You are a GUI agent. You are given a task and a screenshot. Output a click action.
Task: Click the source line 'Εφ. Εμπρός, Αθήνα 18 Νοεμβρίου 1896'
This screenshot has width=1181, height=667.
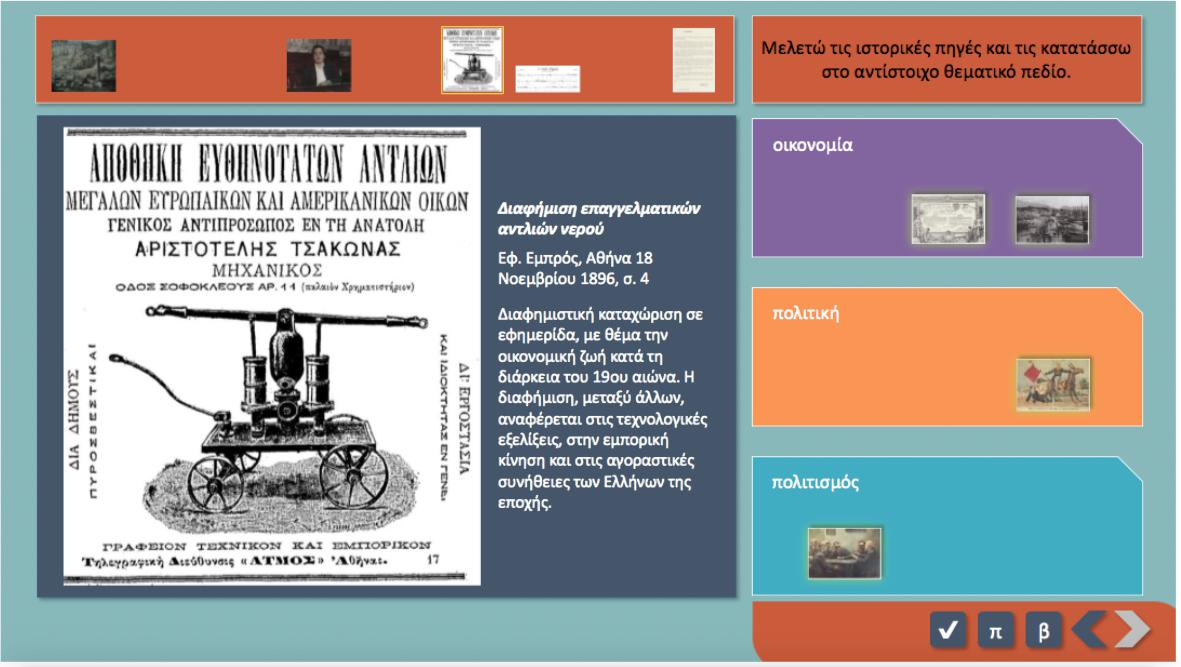575,268
